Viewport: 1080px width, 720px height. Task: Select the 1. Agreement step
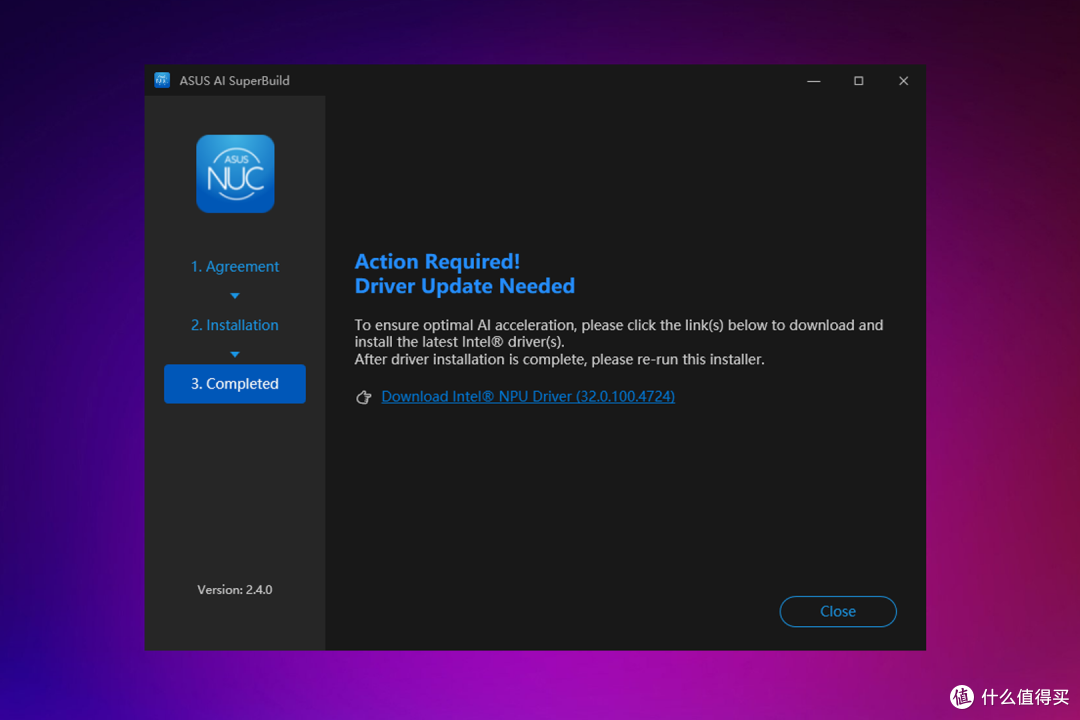(x=235, y=266)
